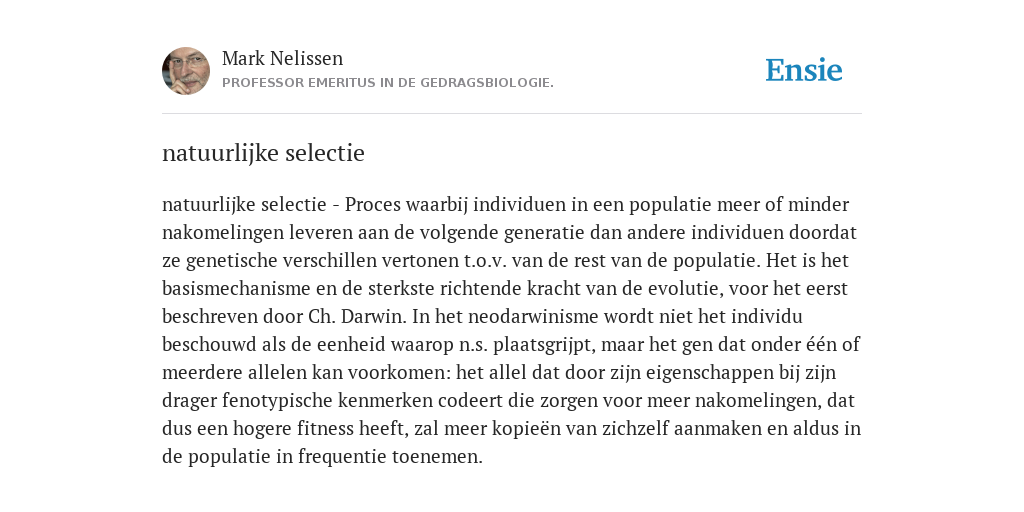The image size is (1024, 512).
Task: Click the Professor Emeritus in de Gedragsbiologie subtitle
Action: (x=388, y=83)
